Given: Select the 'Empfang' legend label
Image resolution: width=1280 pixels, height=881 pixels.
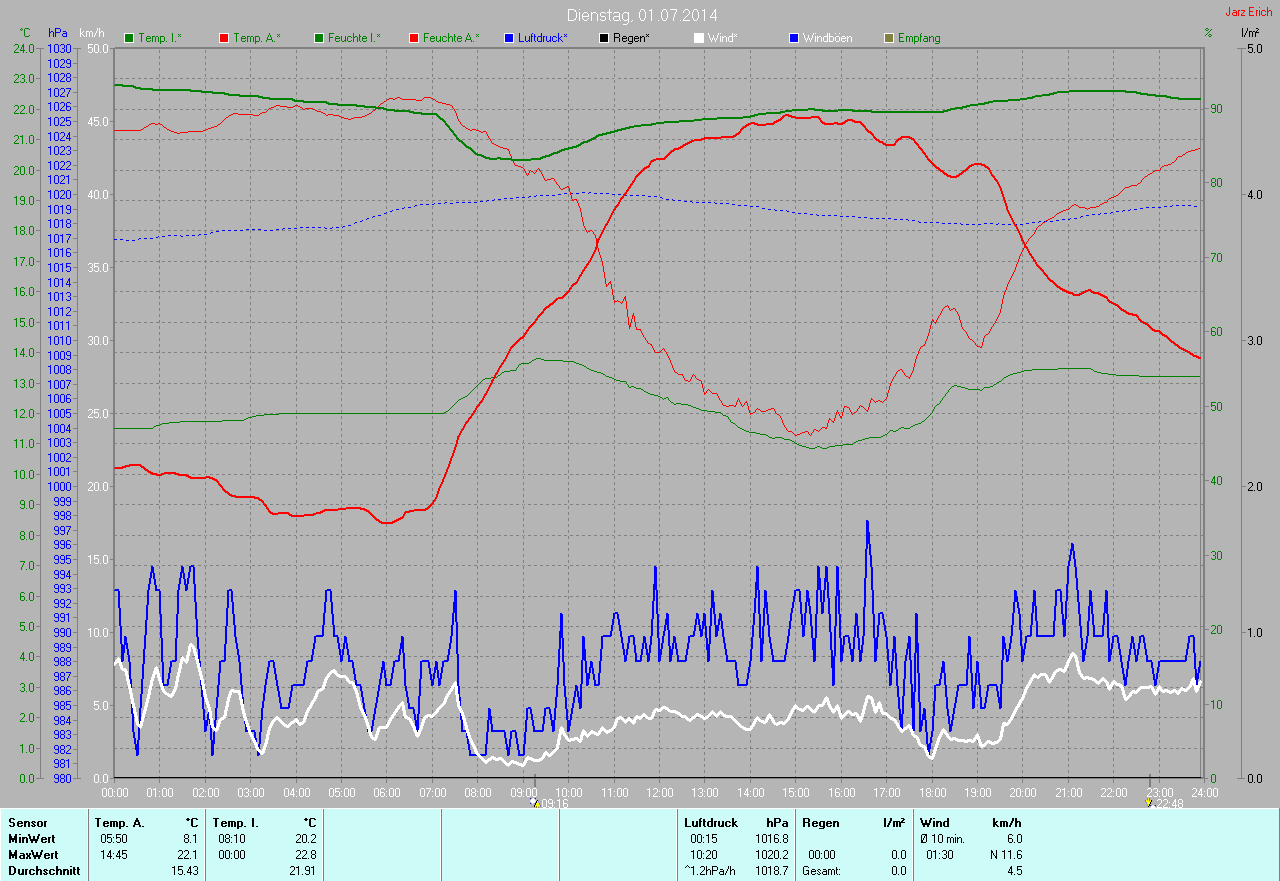Looking at the screenshot, I should point(919,38).
